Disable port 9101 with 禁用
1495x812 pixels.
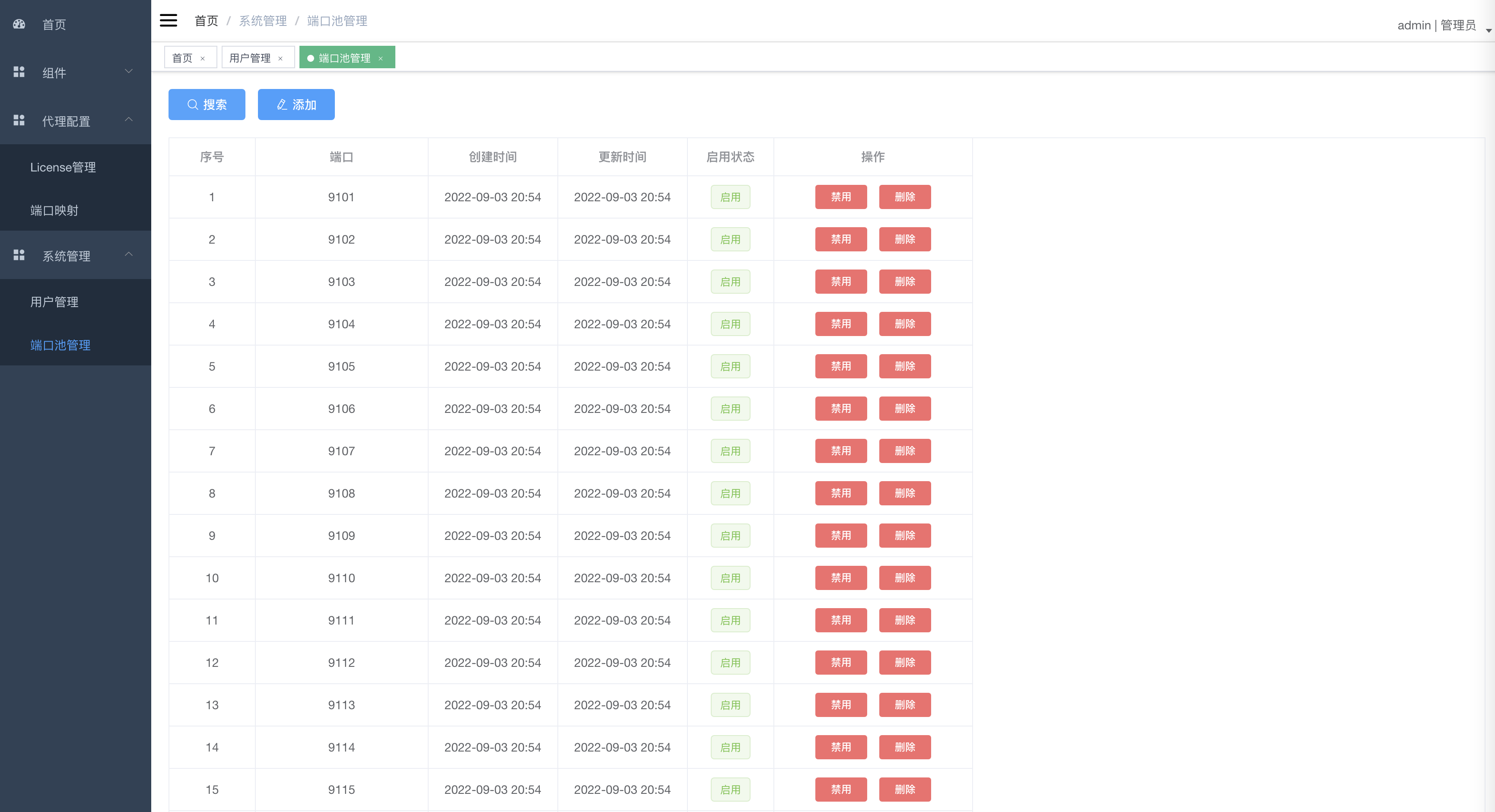click(x=841, y=197)
